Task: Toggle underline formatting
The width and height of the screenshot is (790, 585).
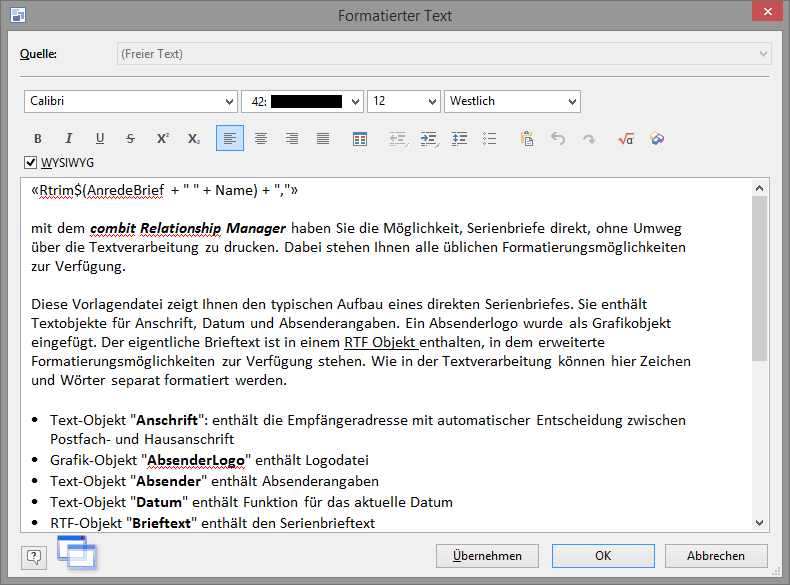Action: pyautogui.click(x=100, y=139)
